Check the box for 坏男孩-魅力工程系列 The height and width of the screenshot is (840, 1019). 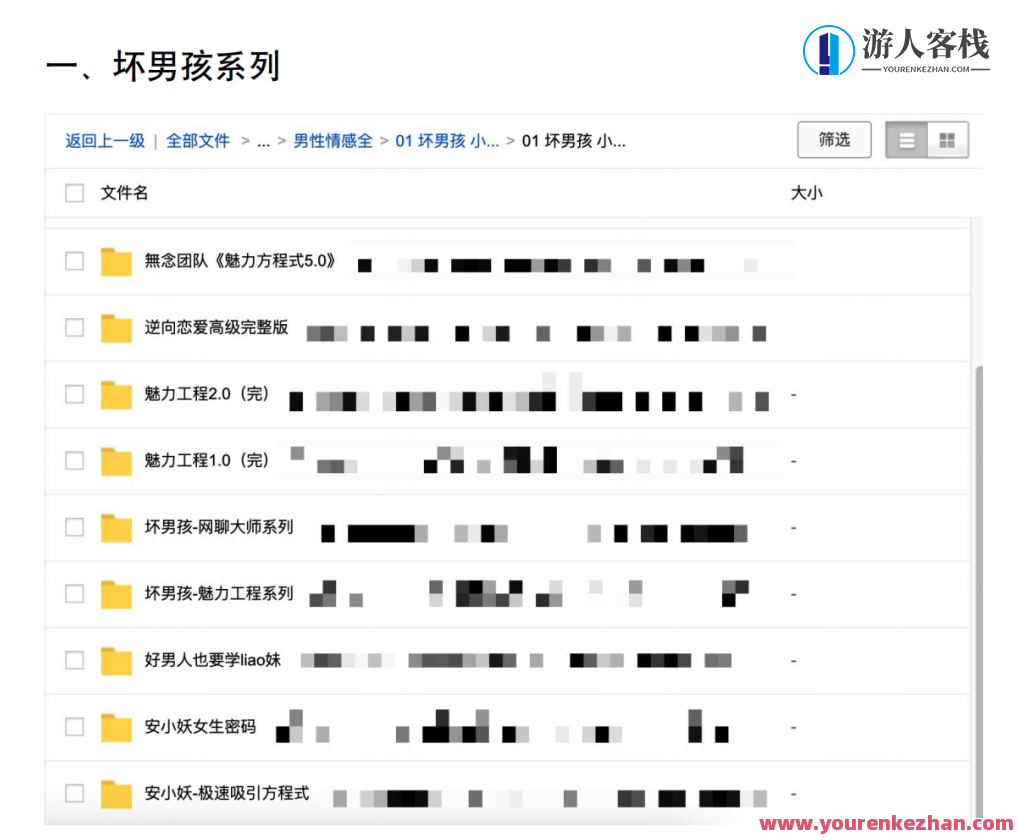click(x=75, y=594)
